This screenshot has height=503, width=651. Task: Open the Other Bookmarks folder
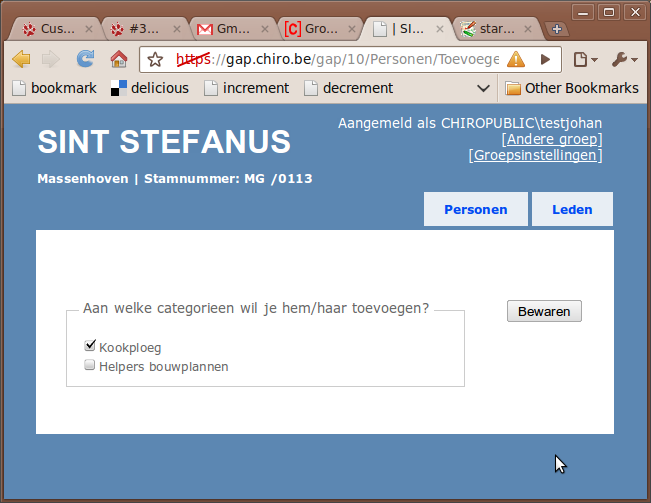572,88
